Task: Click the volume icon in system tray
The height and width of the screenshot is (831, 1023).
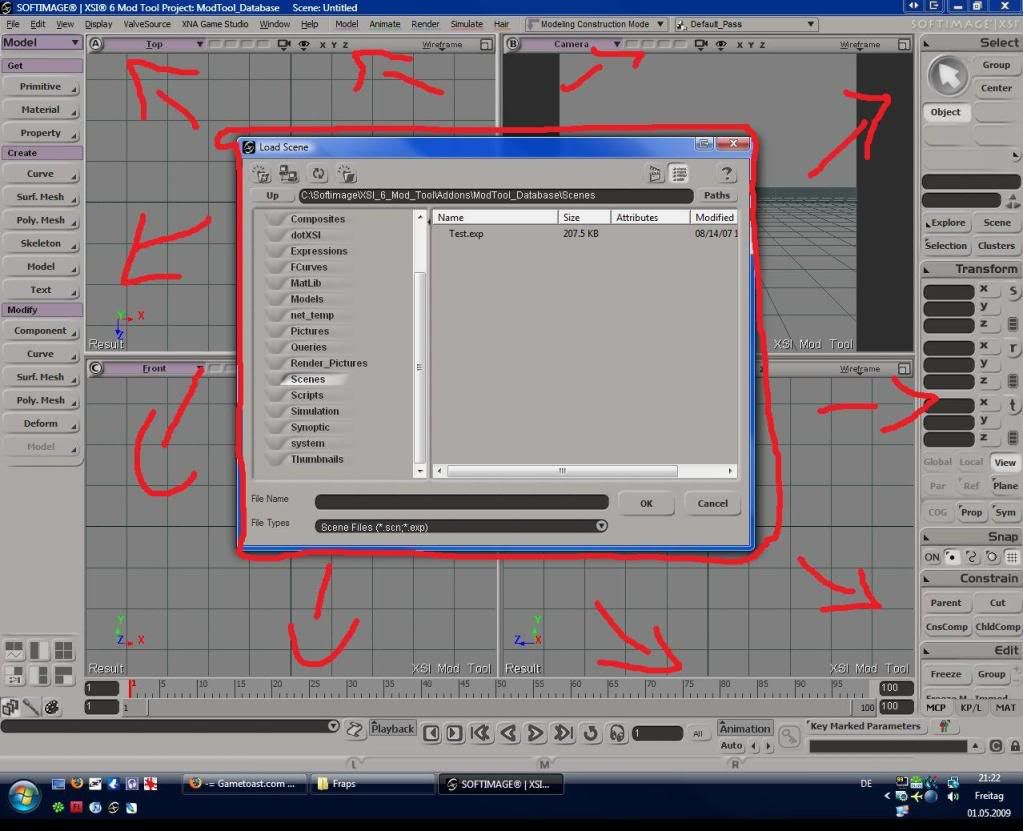Action: pos(953,796)
